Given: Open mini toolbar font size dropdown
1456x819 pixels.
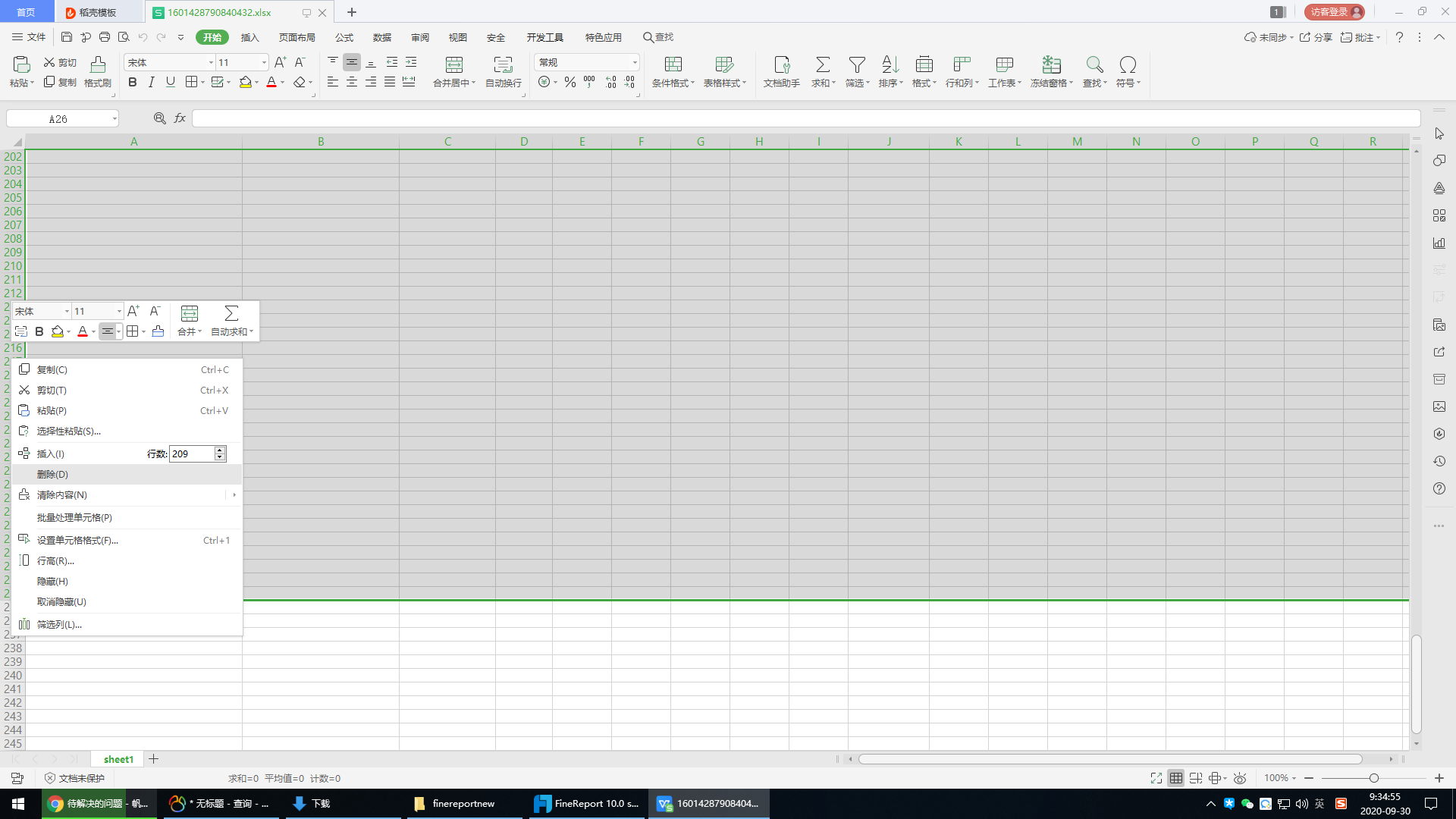Looking at the screenshot, I should click(x=119, y=312).
